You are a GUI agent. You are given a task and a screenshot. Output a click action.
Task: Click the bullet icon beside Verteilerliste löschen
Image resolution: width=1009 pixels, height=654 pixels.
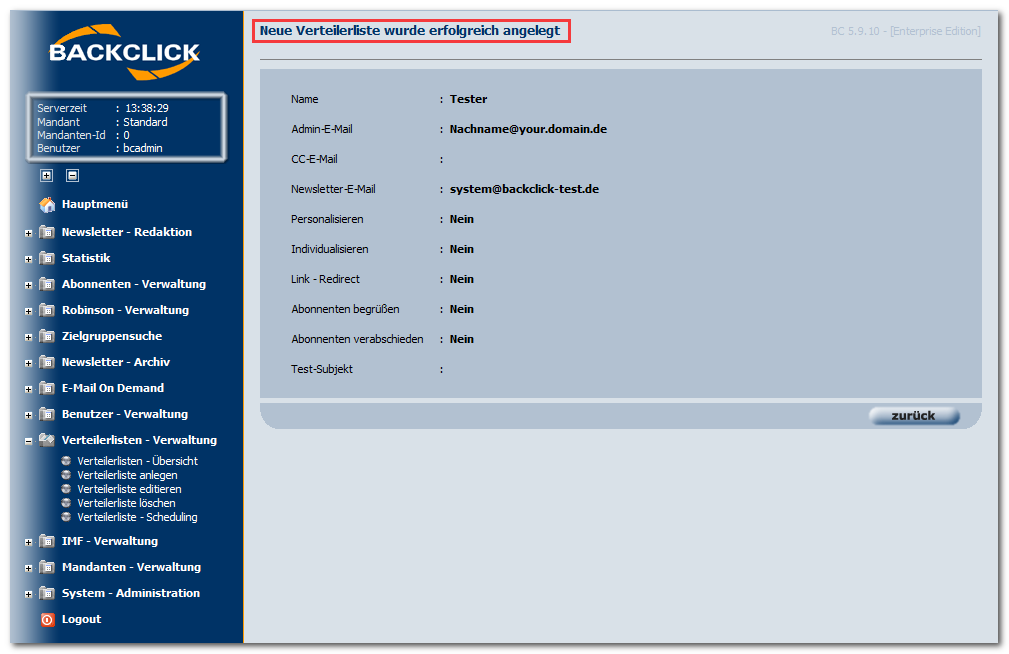pyautogui.click(x=66, y=503)
